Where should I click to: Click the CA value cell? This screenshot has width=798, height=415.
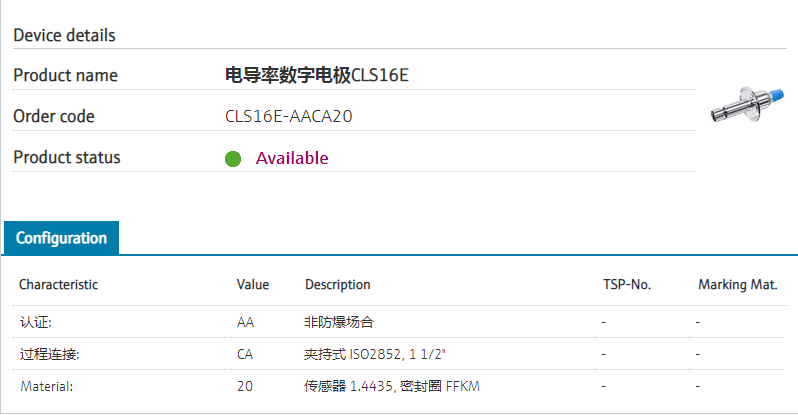pos(245,354)
